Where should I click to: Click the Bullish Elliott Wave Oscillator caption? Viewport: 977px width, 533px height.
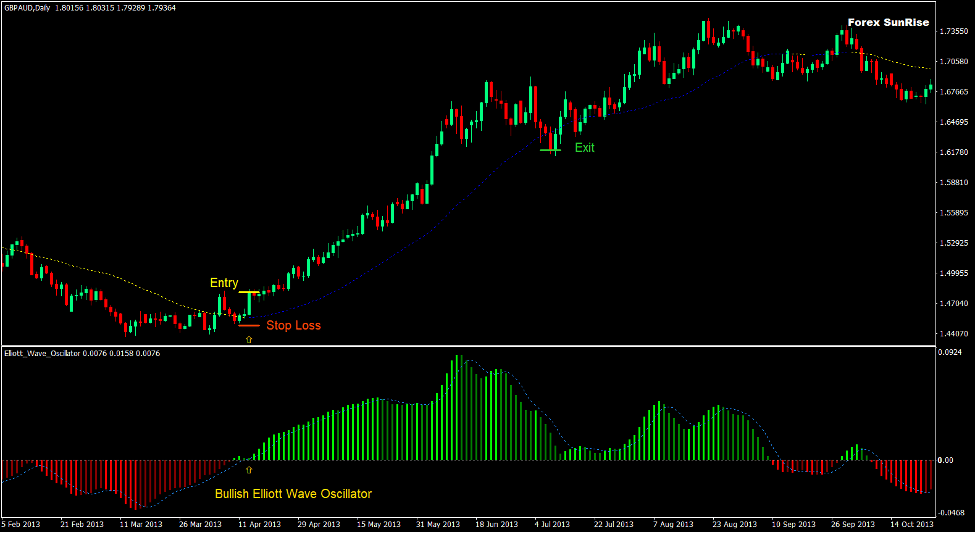click(293, 494)
